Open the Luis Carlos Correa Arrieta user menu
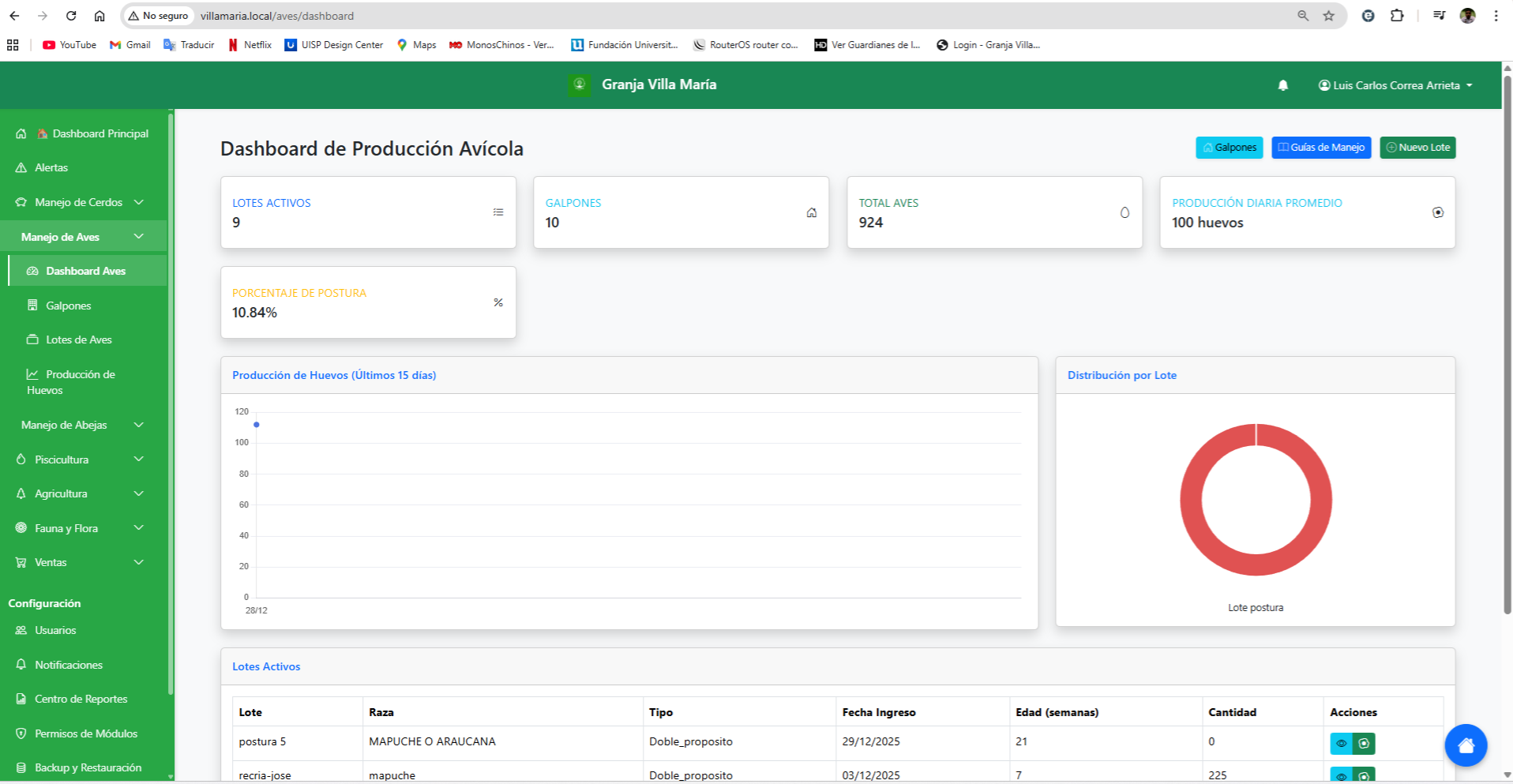 coord(1395,85)
